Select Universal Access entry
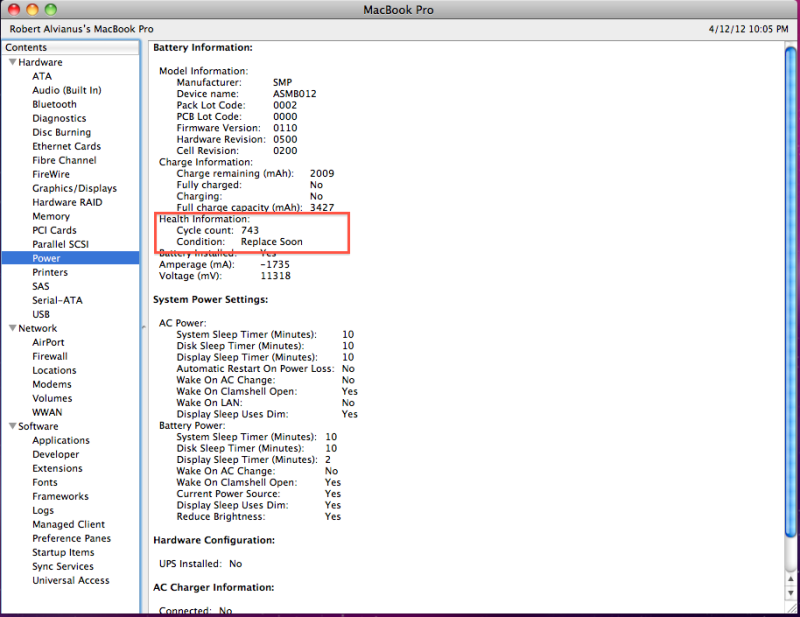 [x=71, y=580]
